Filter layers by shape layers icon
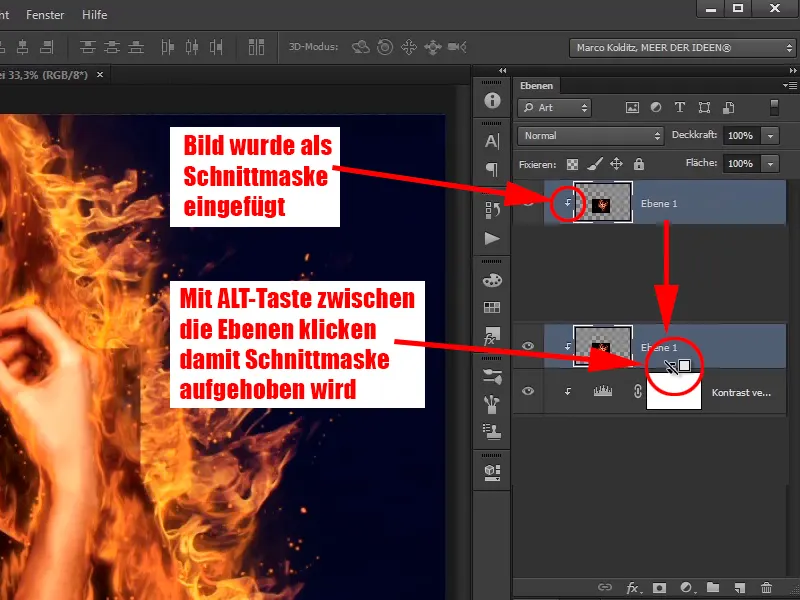Viewport: 800px width, 600px height. (704, 107)
